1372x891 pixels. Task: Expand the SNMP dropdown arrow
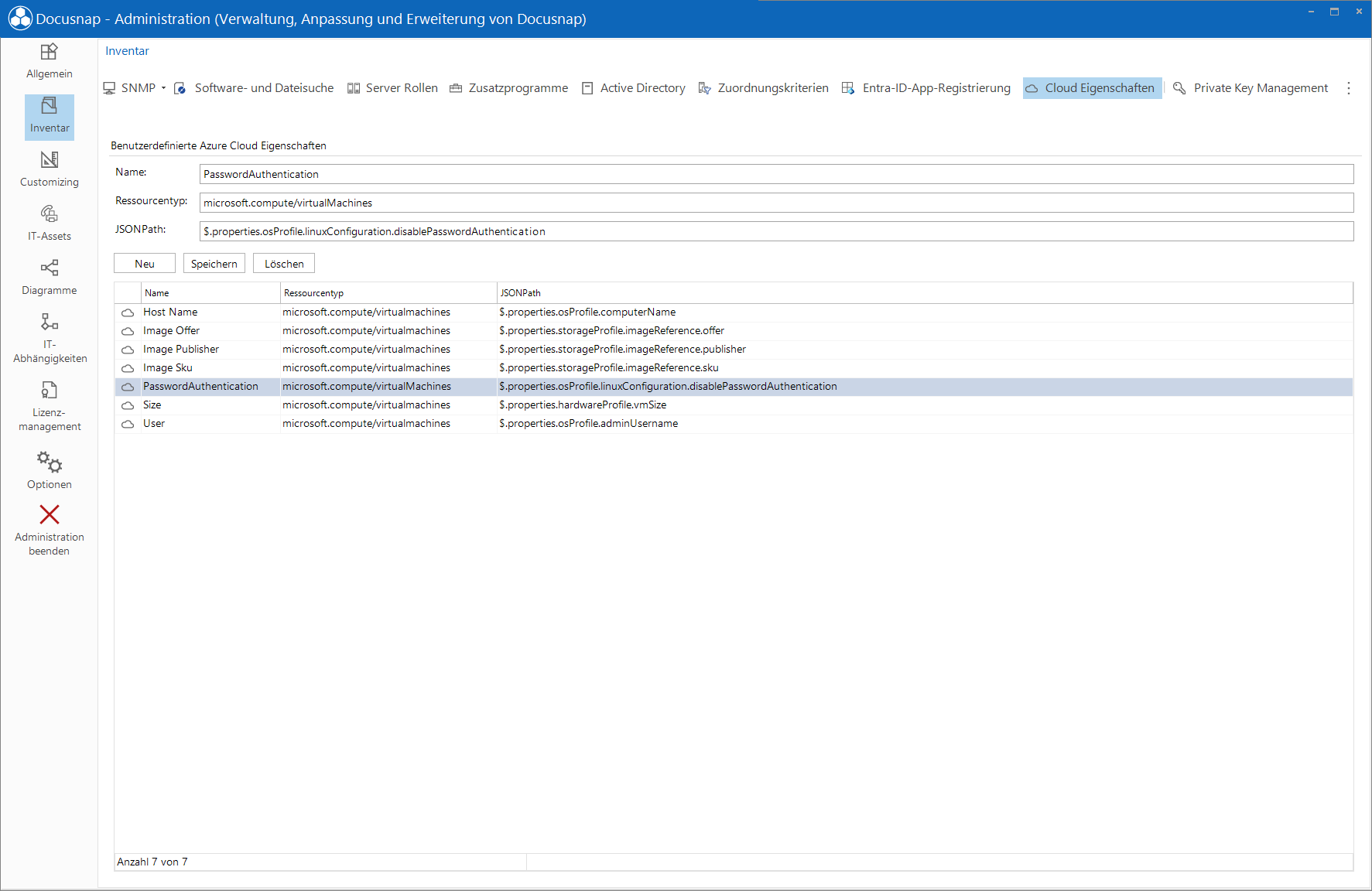coord(163,88)
